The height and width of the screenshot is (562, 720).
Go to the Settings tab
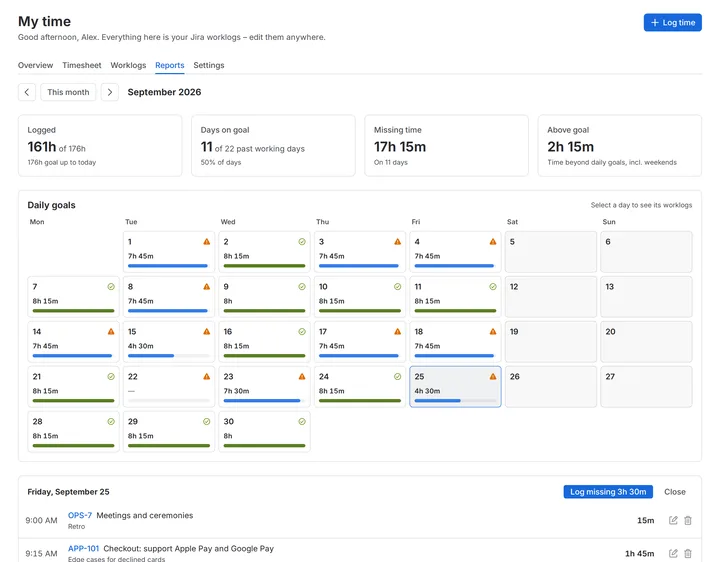coord(209,65)
